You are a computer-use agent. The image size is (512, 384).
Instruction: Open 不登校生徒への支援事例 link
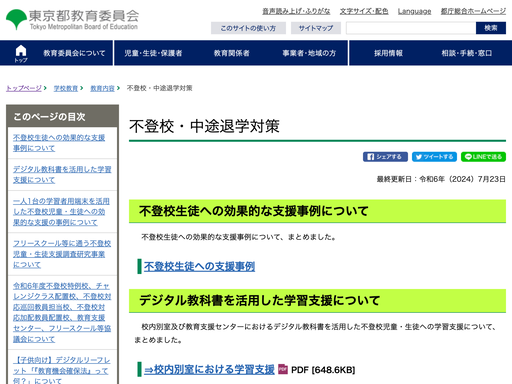point(199,266)
